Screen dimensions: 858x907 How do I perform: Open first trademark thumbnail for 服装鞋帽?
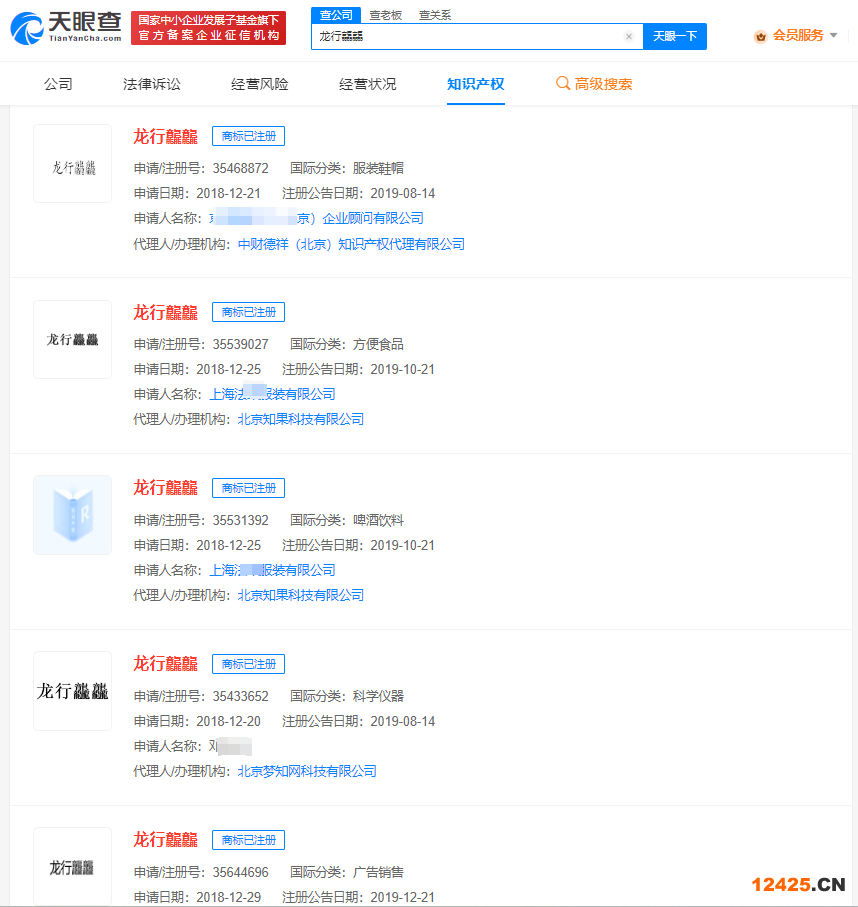coord(73,164)
